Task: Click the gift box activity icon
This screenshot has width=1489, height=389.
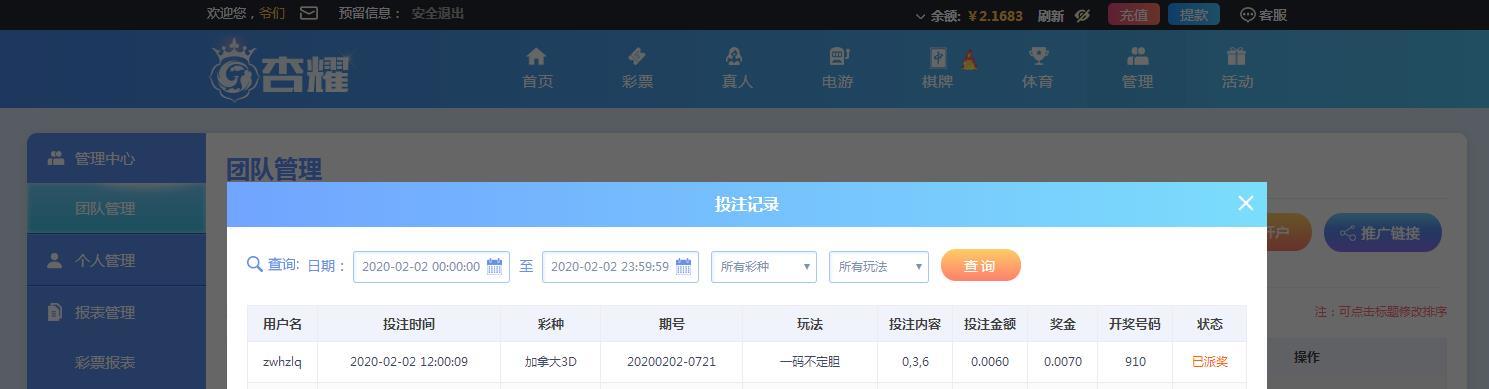Action: point(1237,56)
